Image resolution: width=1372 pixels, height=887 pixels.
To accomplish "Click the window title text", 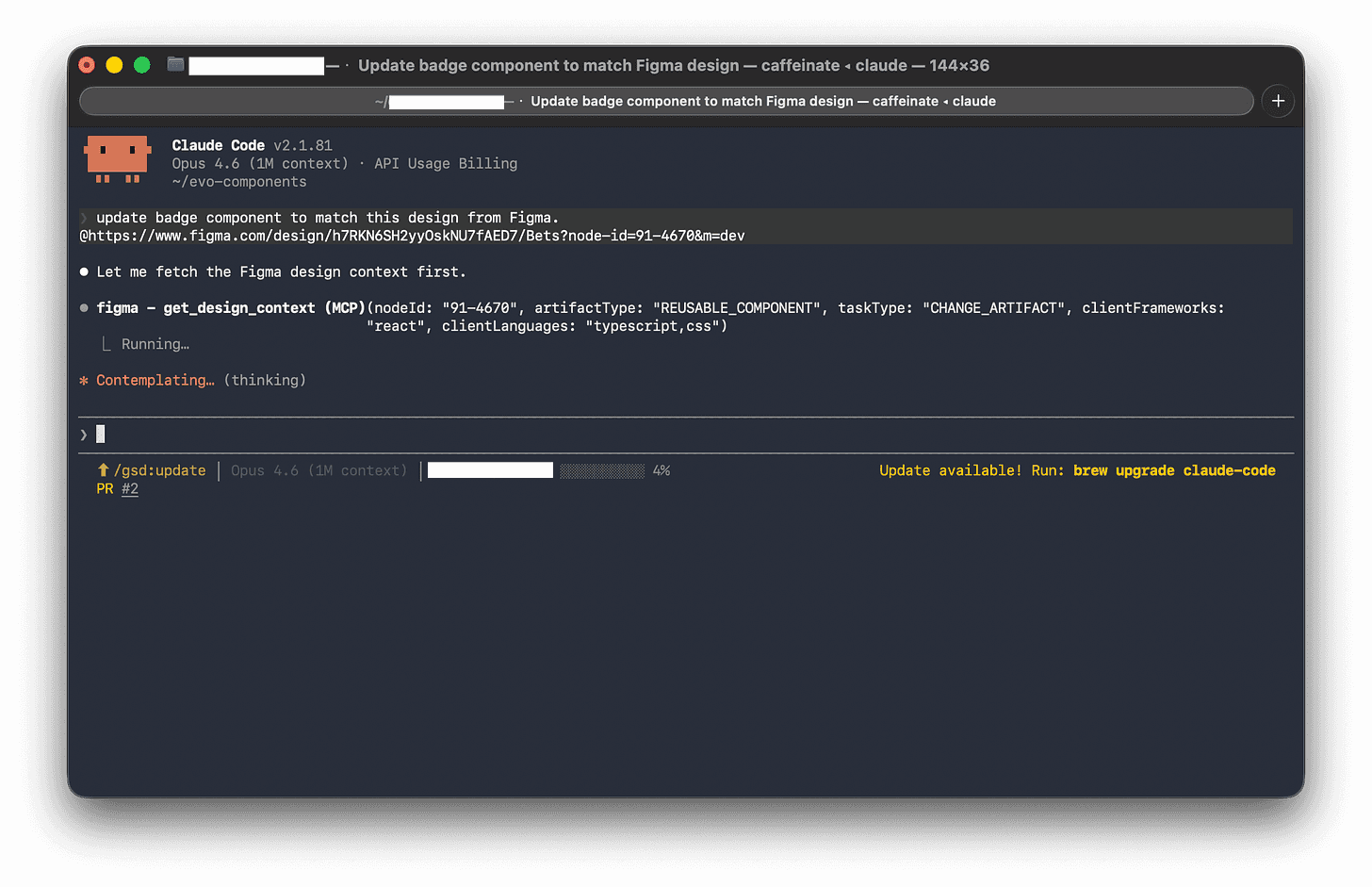I will (674, 65).
